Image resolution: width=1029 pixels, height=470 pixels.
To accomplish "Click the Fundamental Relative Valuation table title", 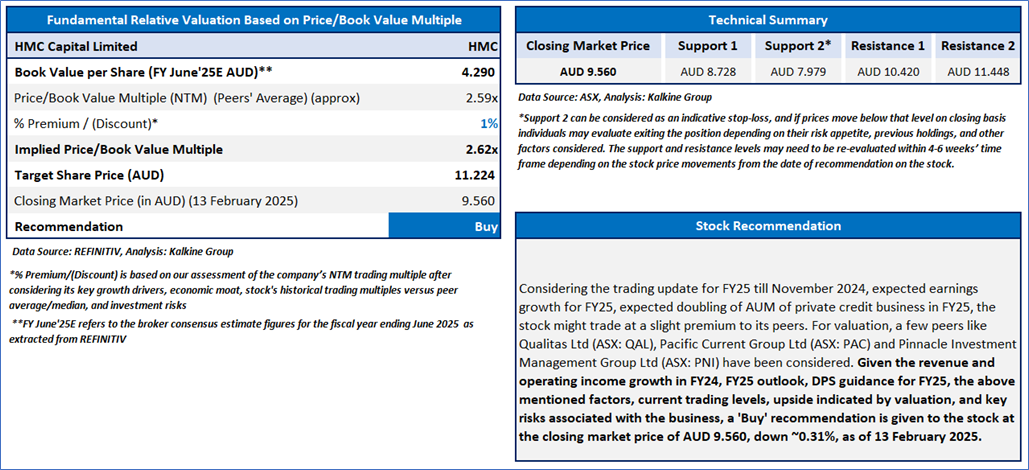I will click(x=254, y=20).
